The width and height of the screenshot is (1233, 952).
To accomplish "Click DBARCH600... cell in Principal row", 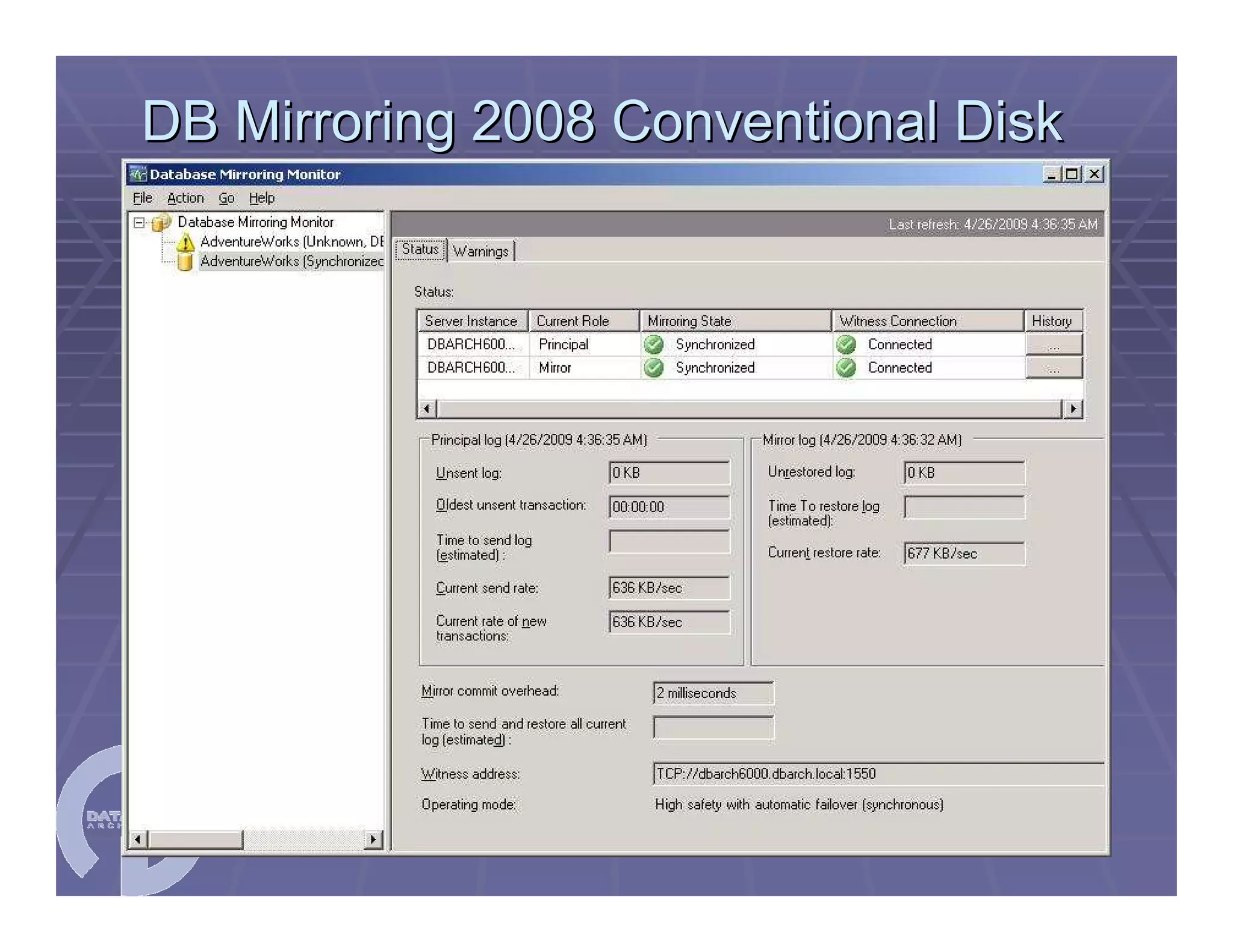I will click(x=473, y=344).
